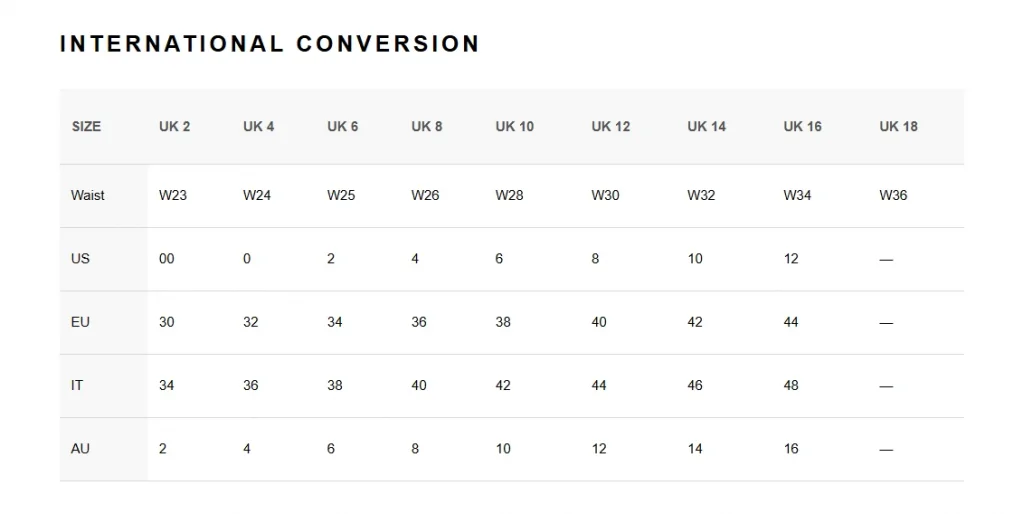Click the US row label
Image resolution: width=1024 pixels, height=514 pixels.
point(81,259)
